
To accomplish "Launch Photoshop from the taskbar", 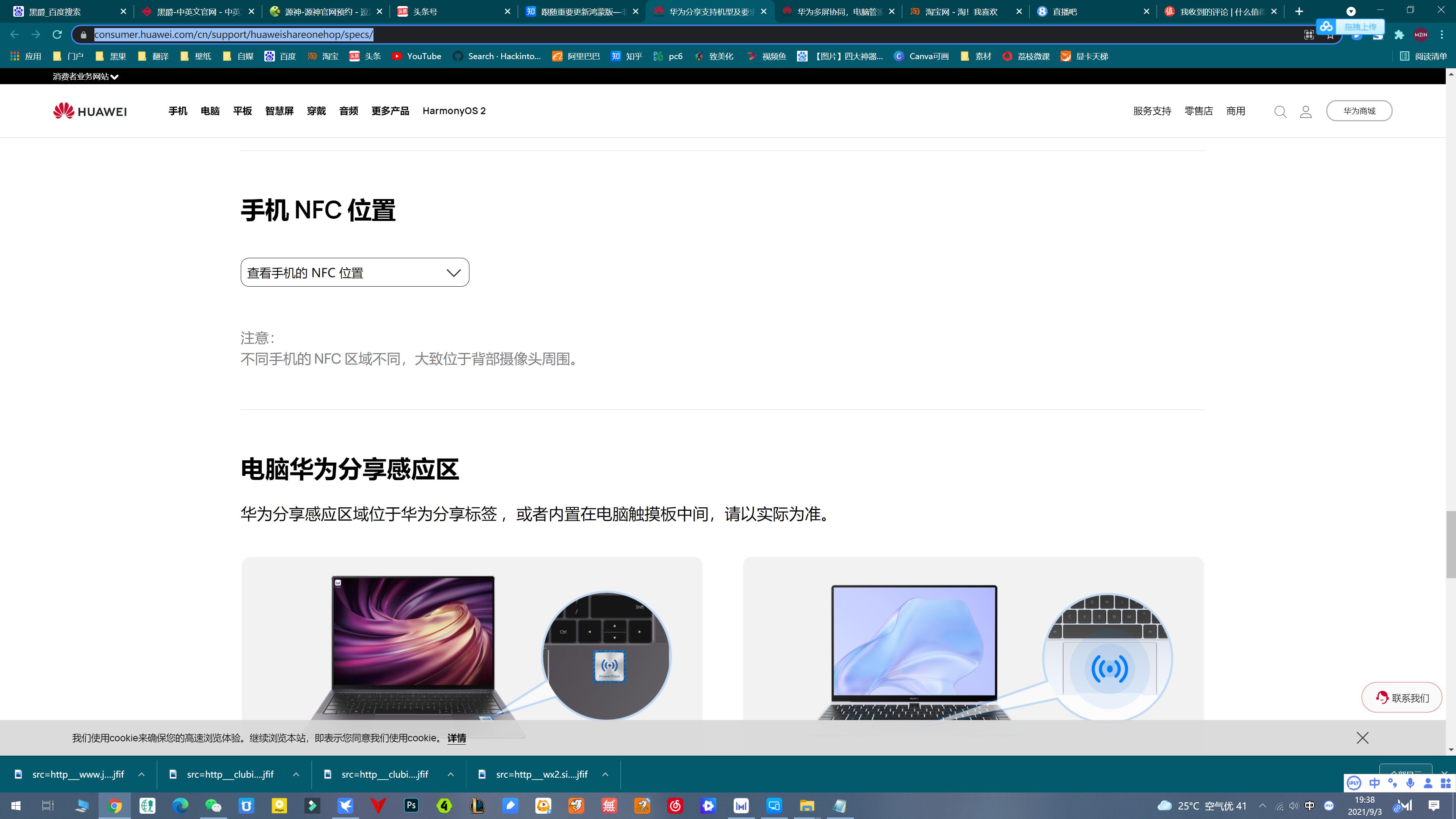I will click(x=411, y=806).
